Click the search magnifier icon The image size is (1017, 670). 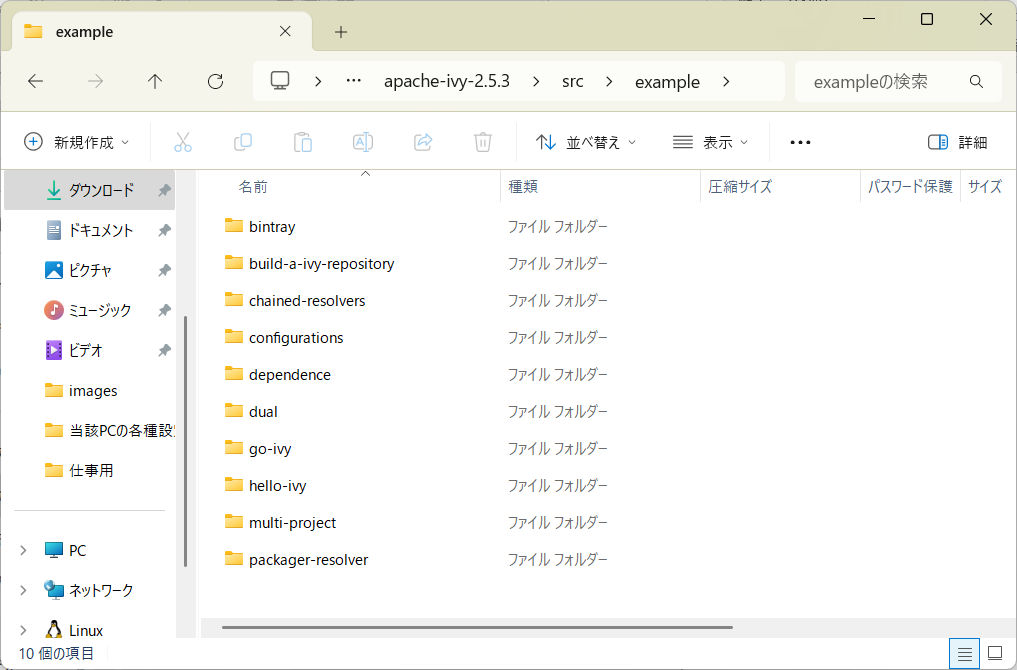[976, 82]
